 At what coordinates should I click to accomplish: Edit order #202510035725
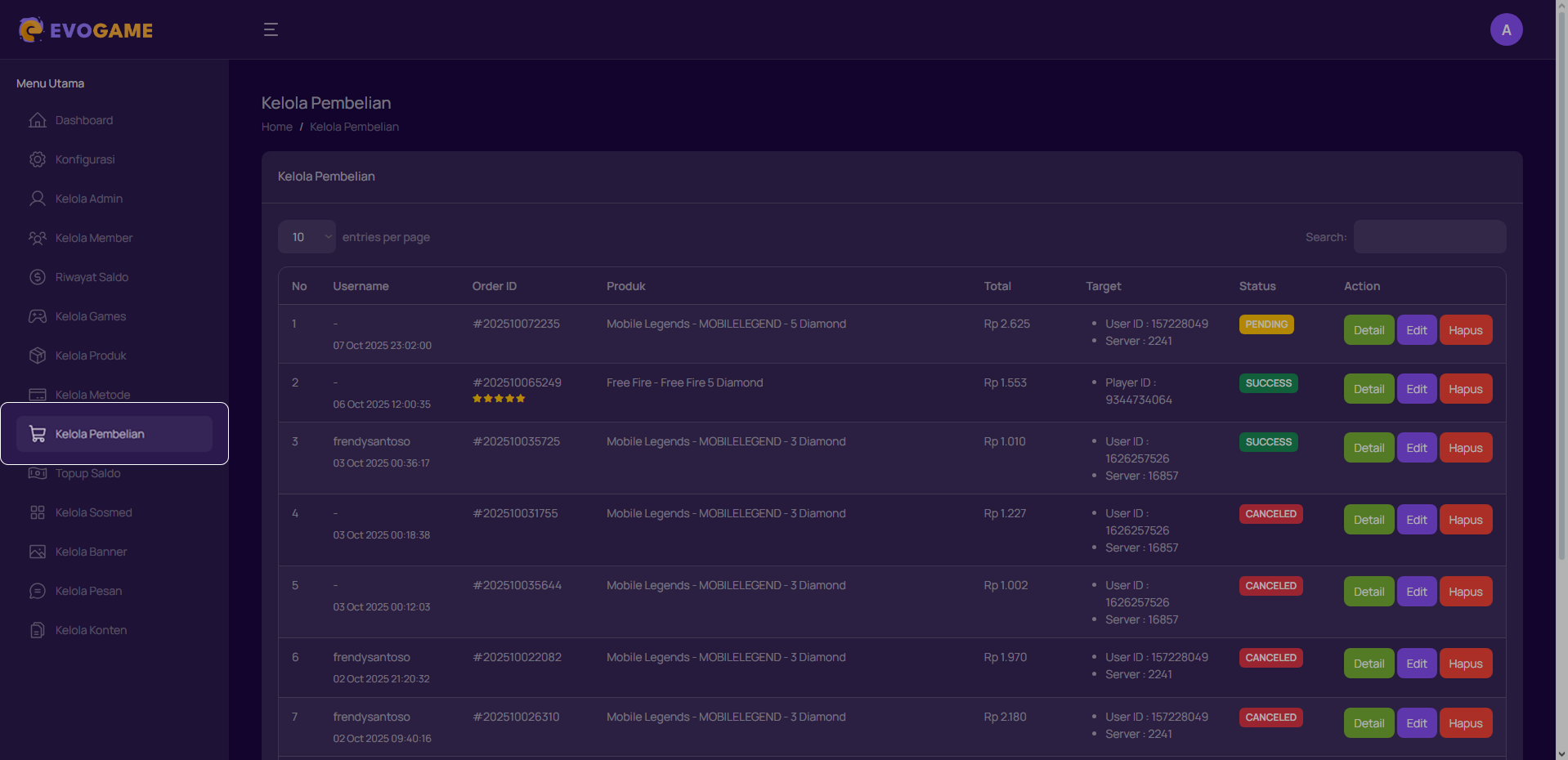(x=1417, y=448)
